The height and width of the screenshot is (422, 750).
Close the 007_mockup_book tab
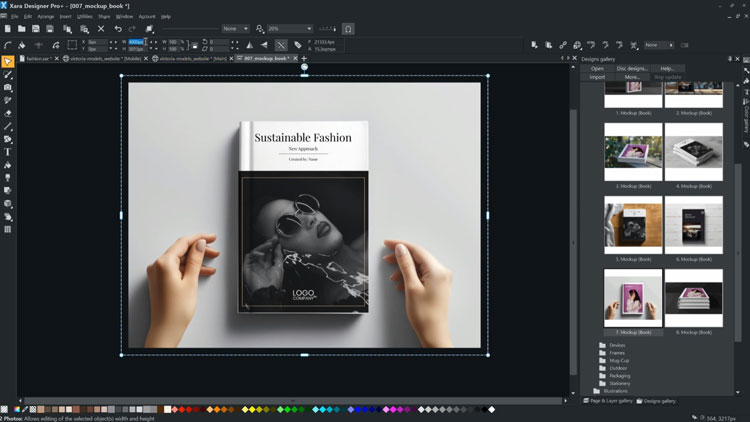tap(295, 58)
